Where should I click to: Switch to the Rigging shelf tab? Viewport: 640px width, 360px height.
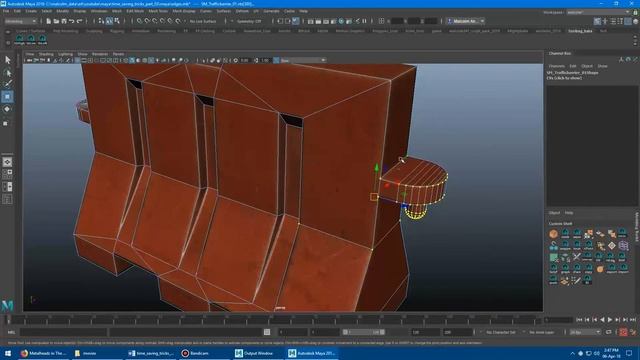tap(117, 31)
